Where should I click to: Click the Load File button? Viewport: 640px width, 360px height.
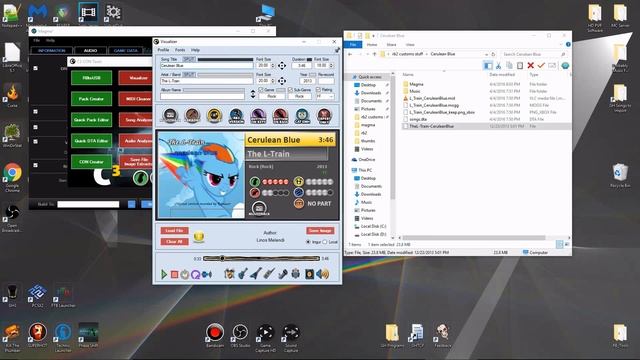[174, 231]
